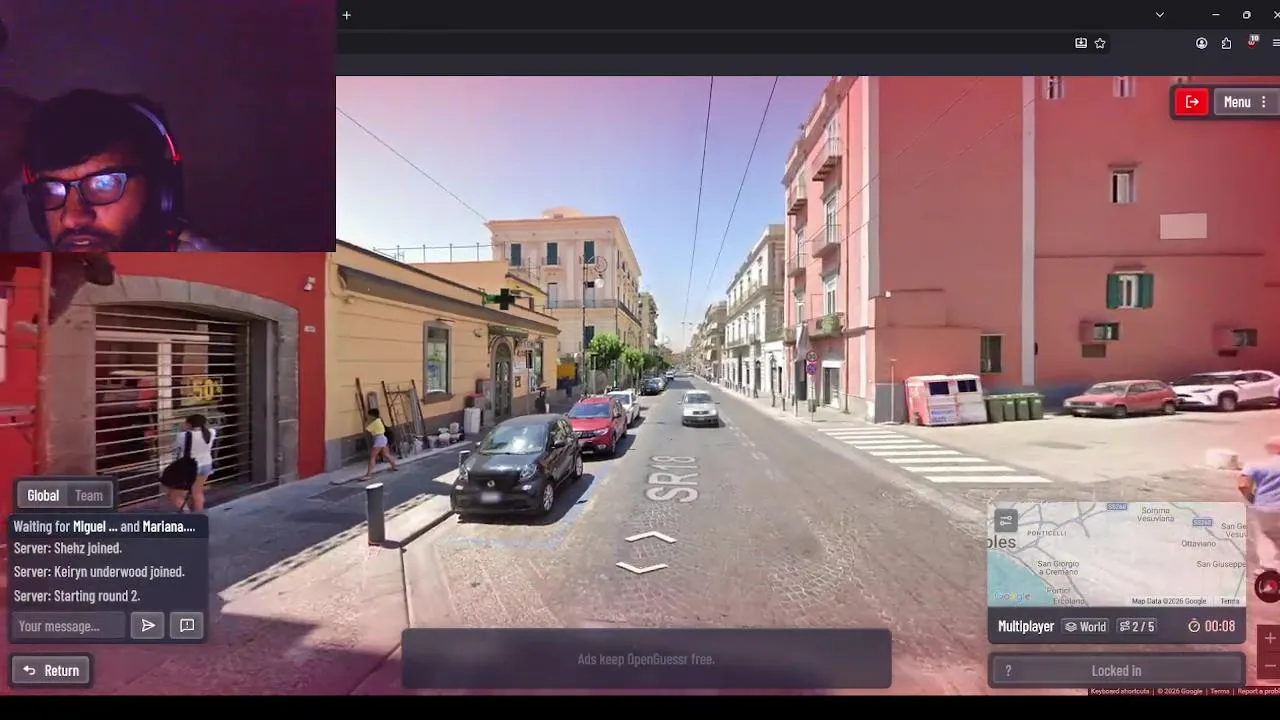1280x720 pixels.
Task: Click the countdown timer 00:08
Action: 1211,627
